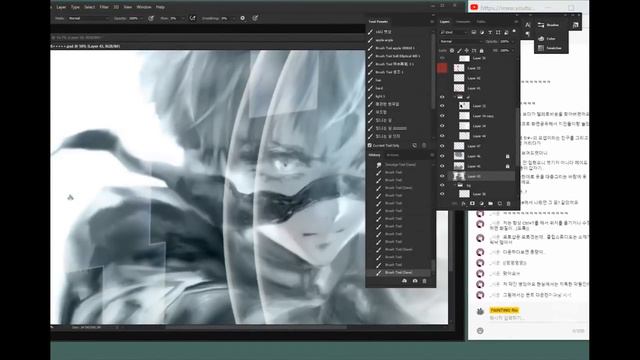
Task: Toggle layer filtering on/off switch
Action: pyautogui.click(x=514, y=31)
